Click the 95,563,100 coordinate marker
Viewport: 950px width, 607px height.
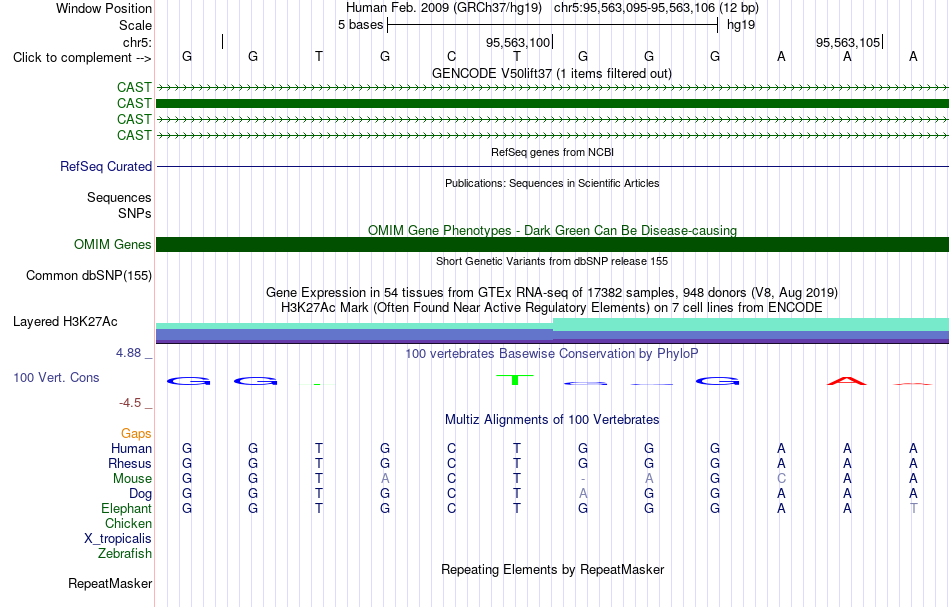click(518, 42)
